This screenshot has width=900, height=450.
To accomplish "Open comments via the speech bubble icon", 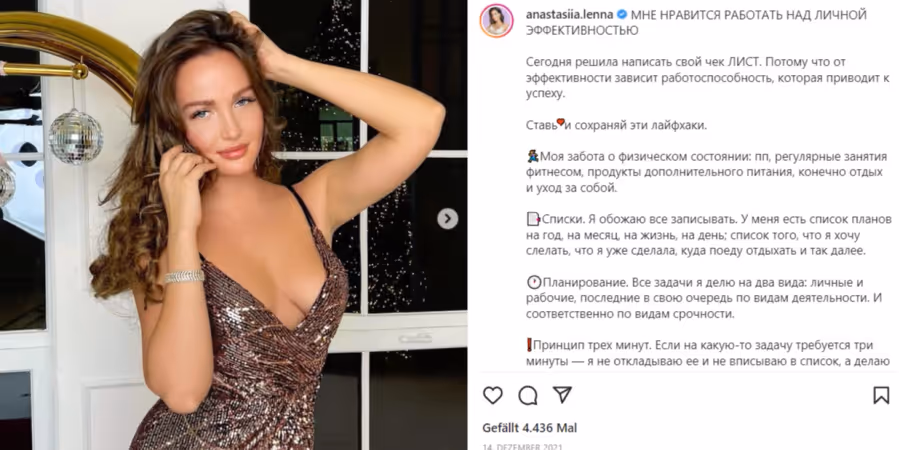I will click(528, 395).
